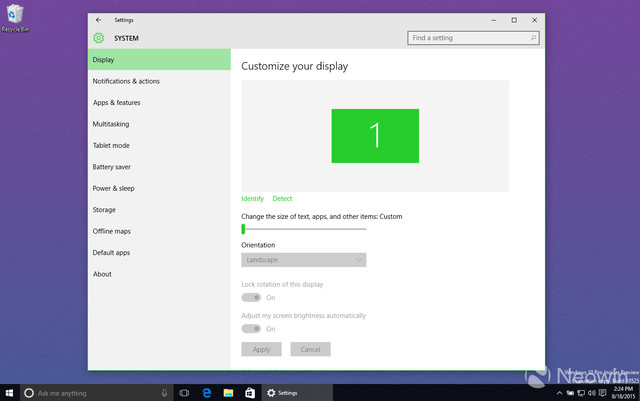Click the System gear icon

click(x=98, y=38)
